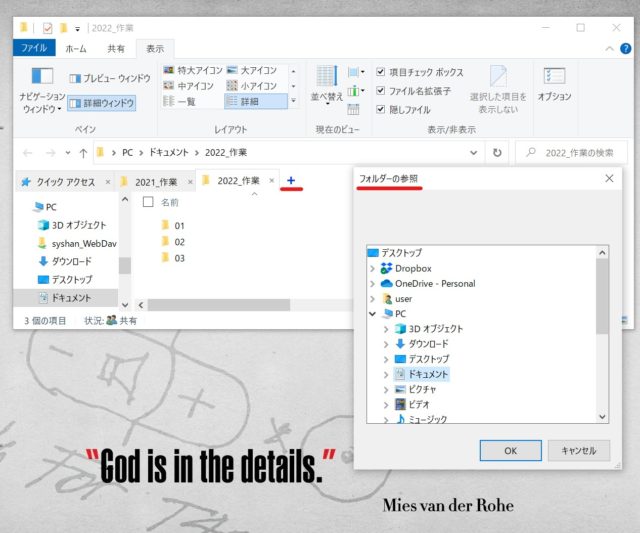Expand OneDrive - Personal in folder tree

click(x=373, y=283)
